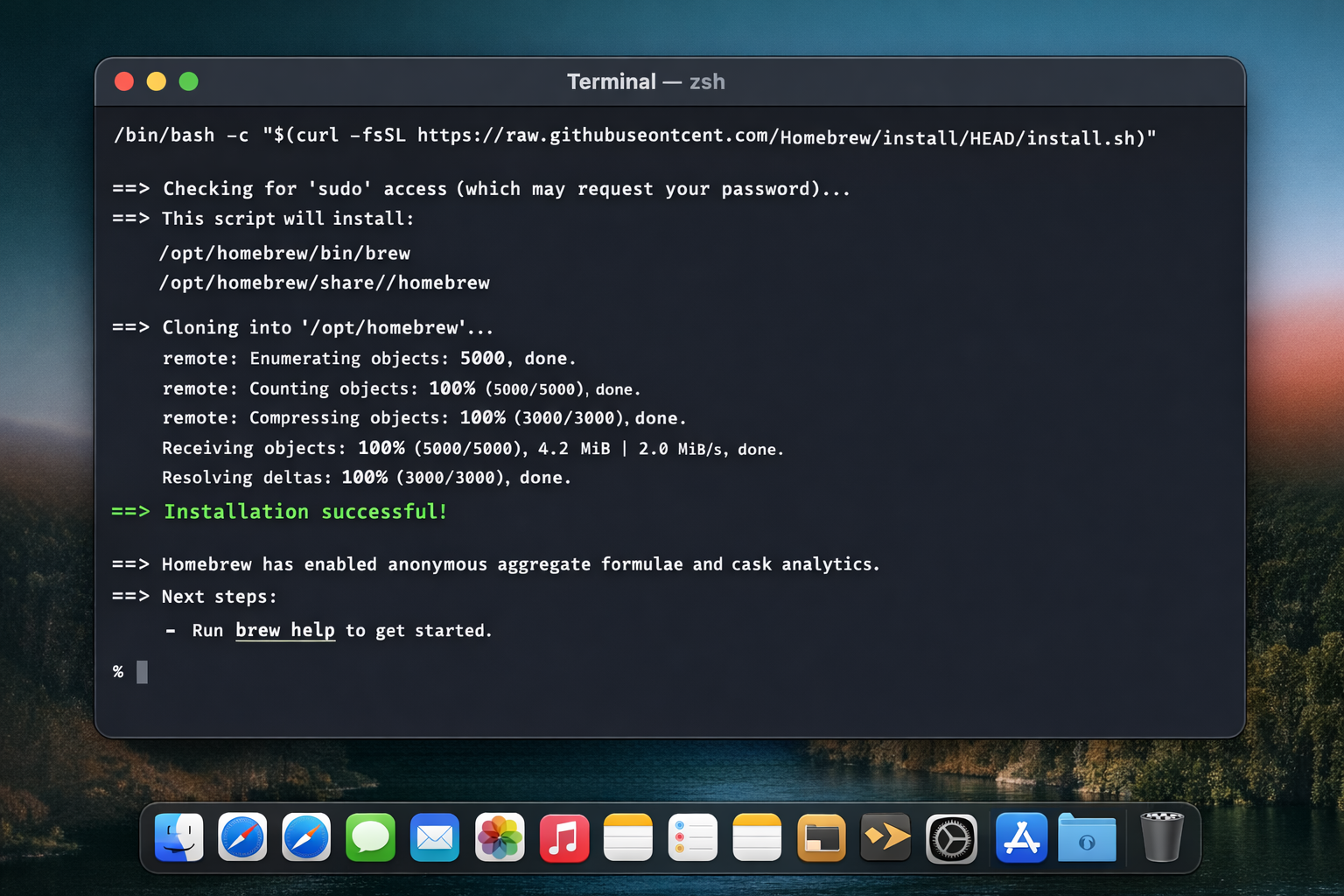
Task: Launch the orange arrow terminal app
Action: tap(885, 837)
